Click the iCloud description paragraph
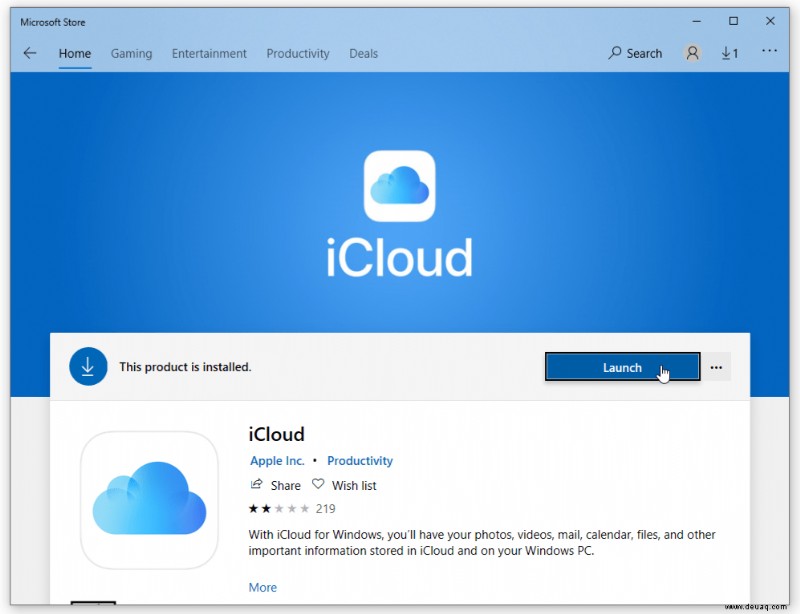The height and width of the screenshot is (614, 800). click(x=482, y=543)
